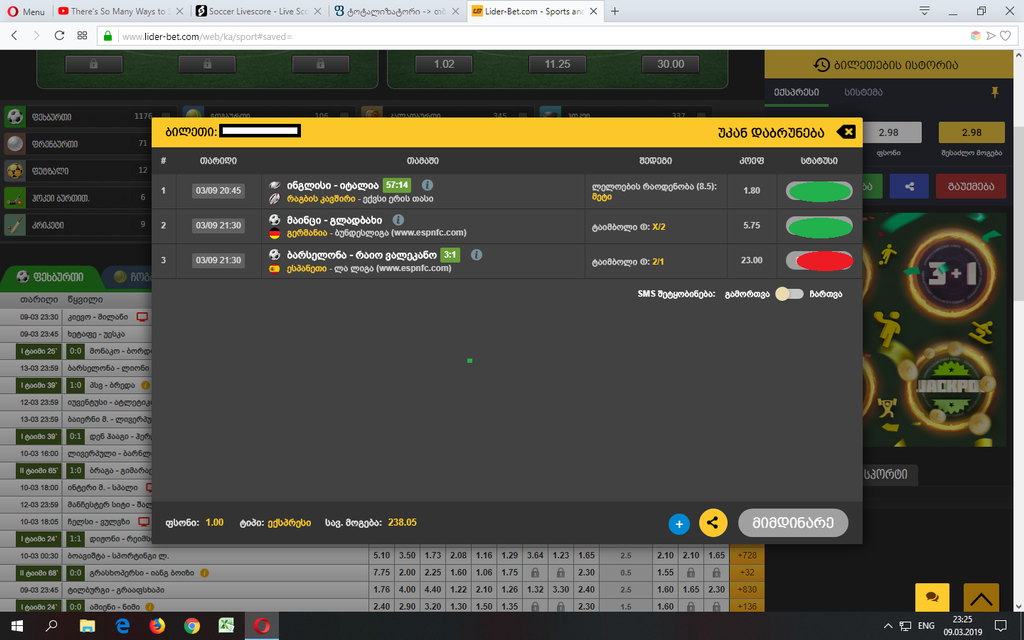Click the scroll-to-top arrow button

coord(981,597)
